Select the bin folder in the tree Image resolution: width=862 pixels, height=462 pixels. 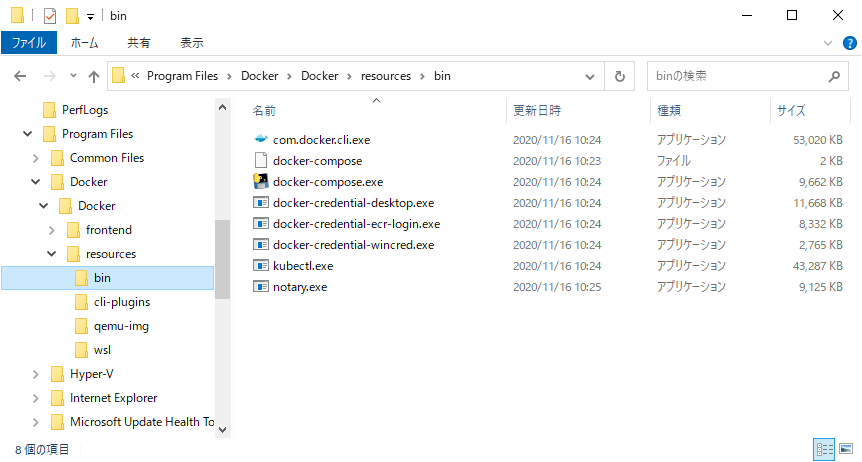pos(108,278)
